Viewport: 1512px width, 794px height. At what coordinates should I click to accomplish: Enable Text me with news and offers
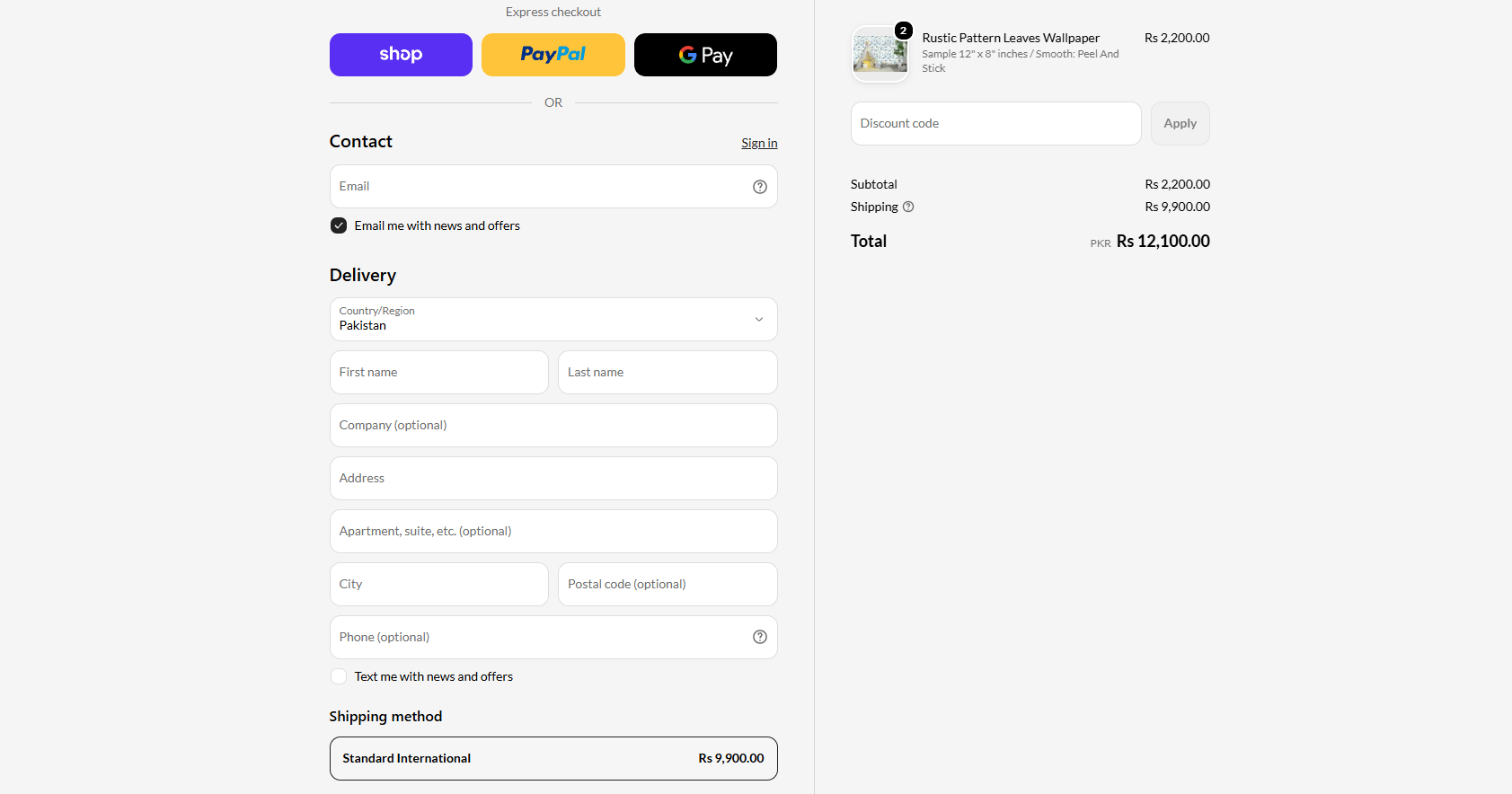point(339,676)
